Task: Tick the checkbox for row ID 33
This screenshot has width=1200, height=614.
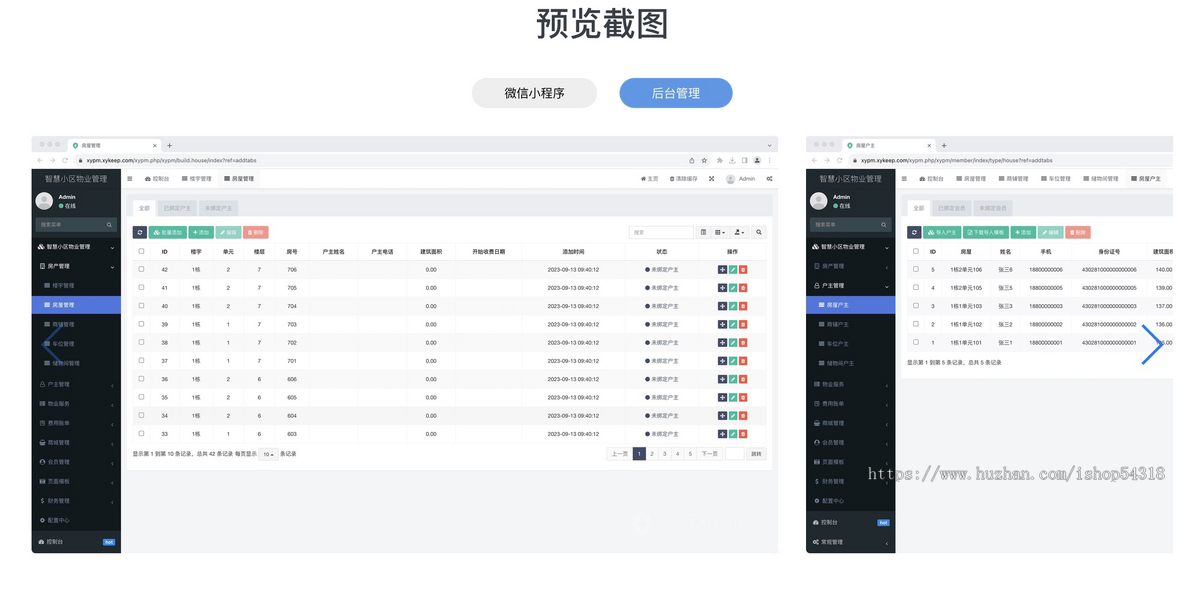Action: 141,433
